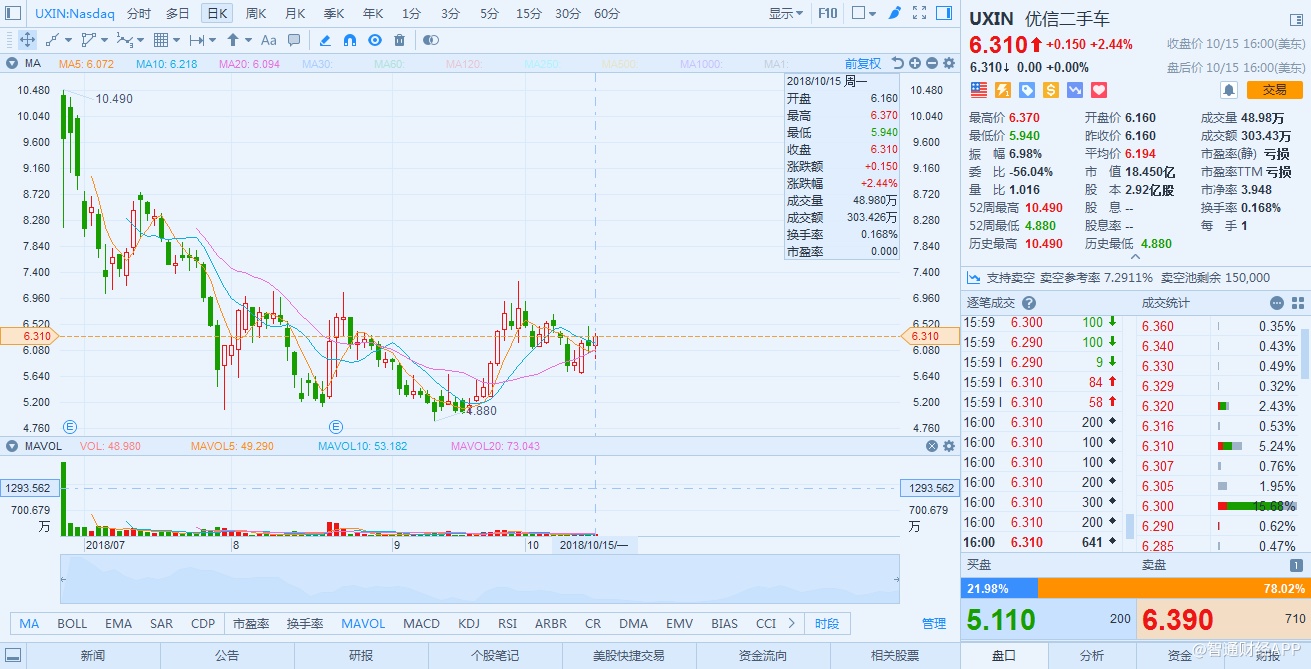The width and height of the screenshot is (1311, 669).
Task: Open the 显示 display dropdown
Action: click(x=786, y=13)
